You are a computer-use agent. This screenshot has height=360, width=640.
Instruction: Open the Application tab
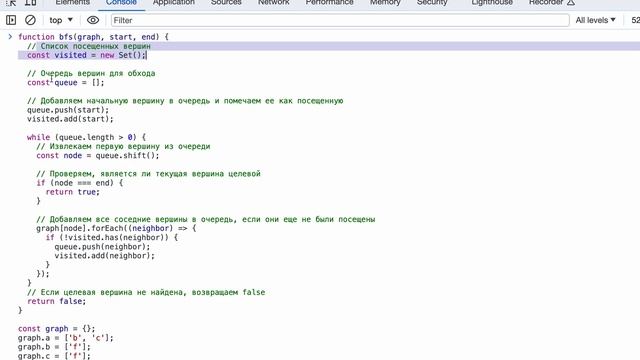(x=173, y=2)
